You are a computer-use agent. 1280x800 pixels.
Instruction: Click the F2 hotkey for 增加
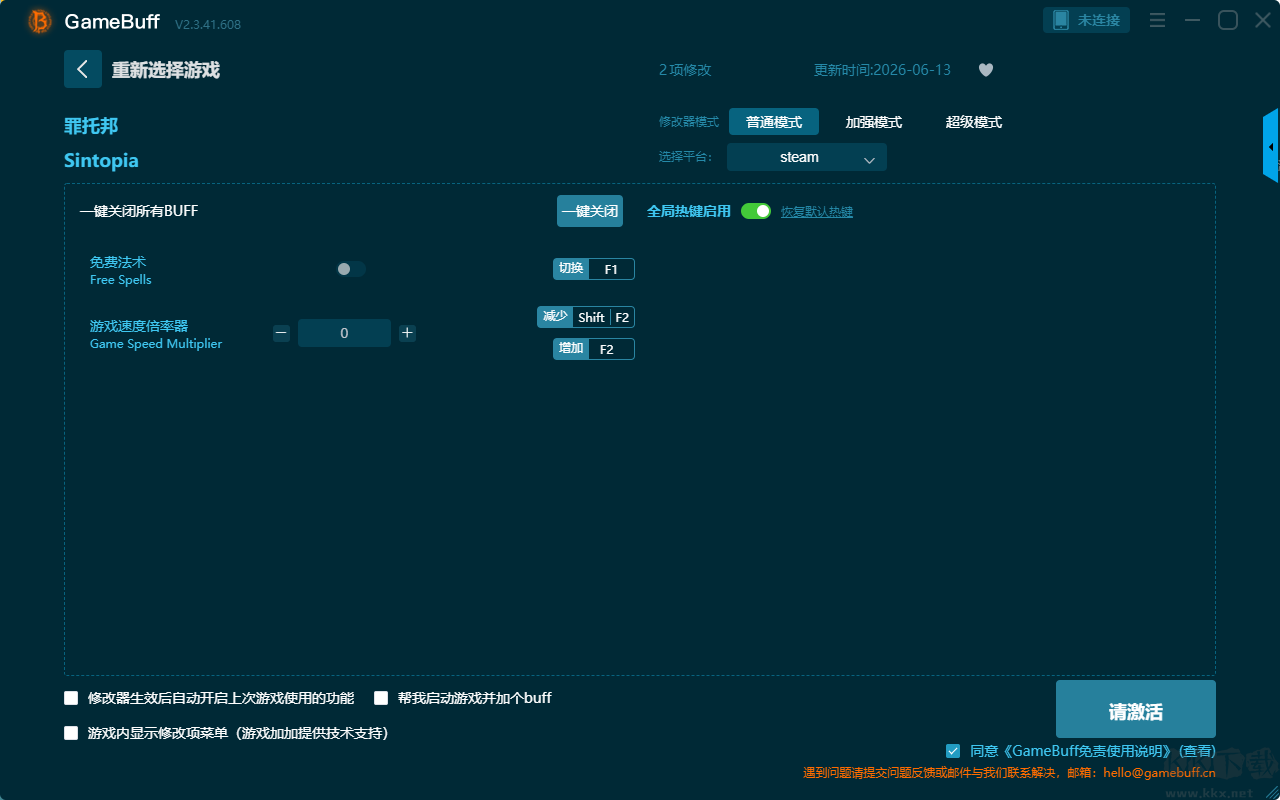click(x=611, y=349)
